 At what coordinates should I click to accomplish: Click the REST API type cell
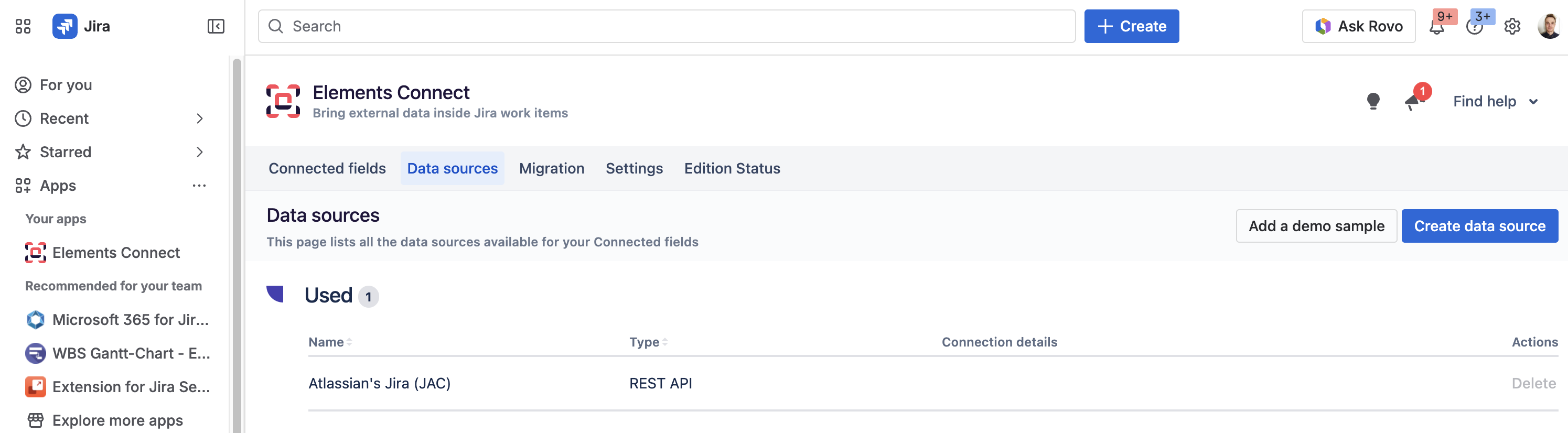click(660, 384)
